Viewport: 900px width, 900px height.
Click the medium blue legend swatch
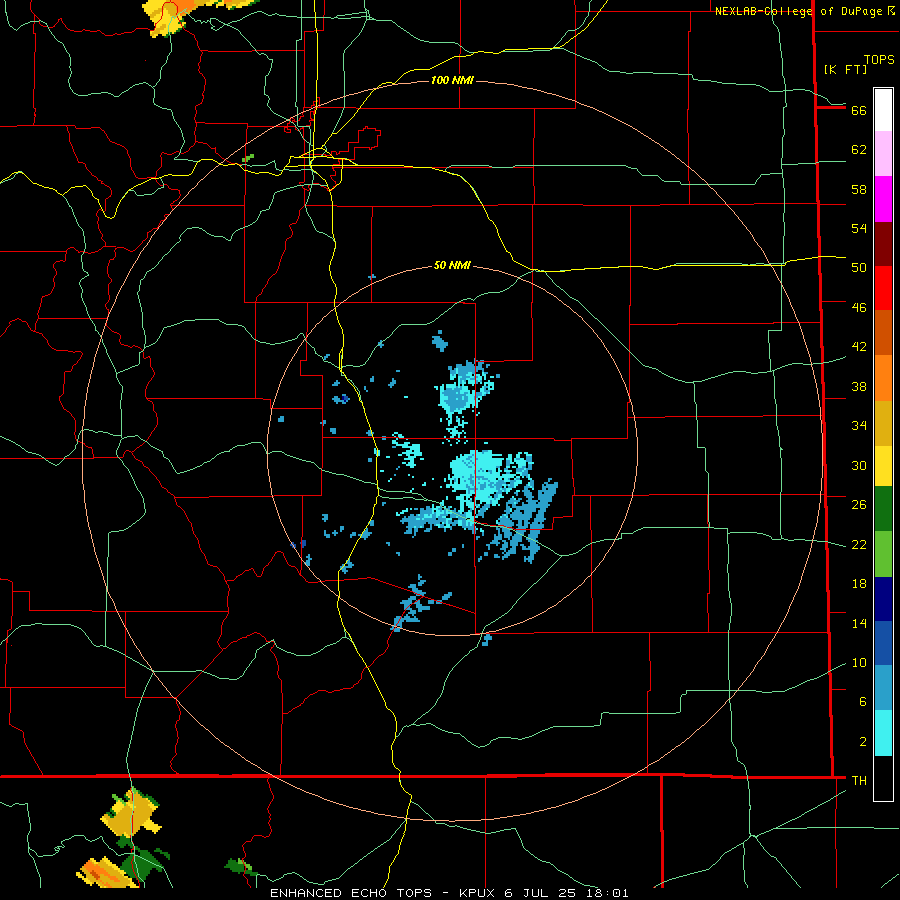[x=883, y=643]
